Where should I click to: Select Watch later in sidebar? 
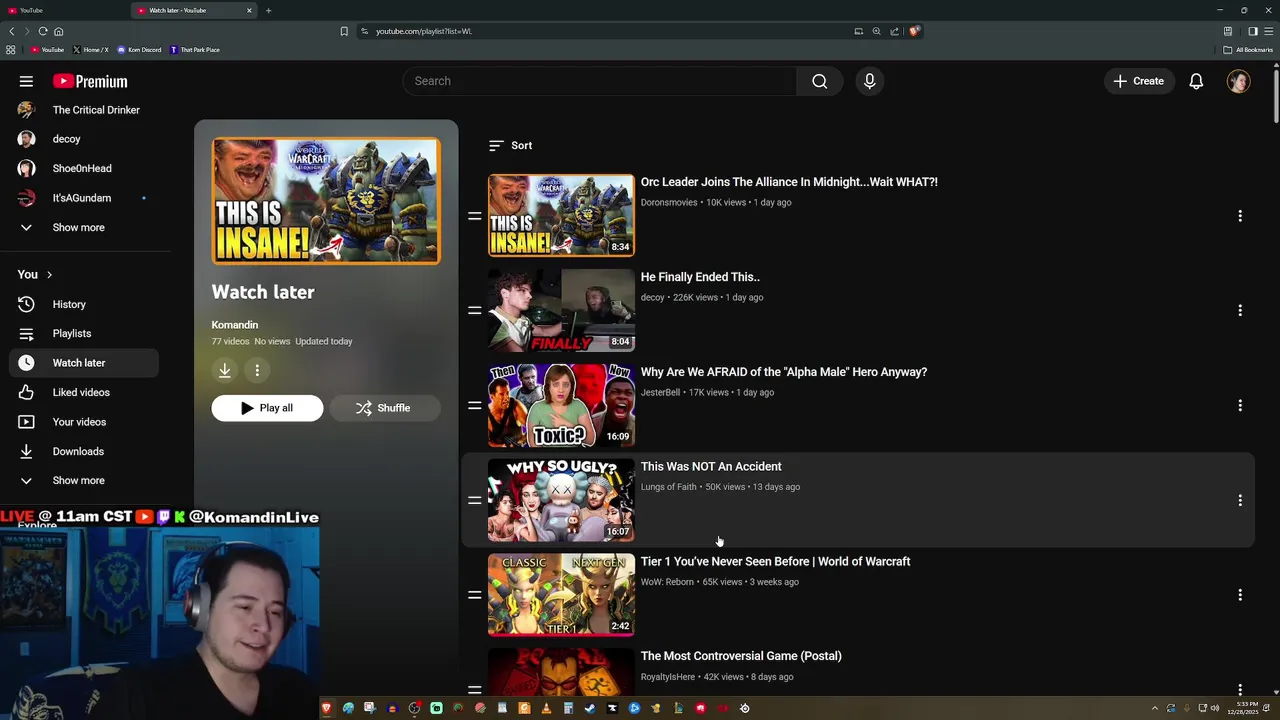(x=84, y=363)
